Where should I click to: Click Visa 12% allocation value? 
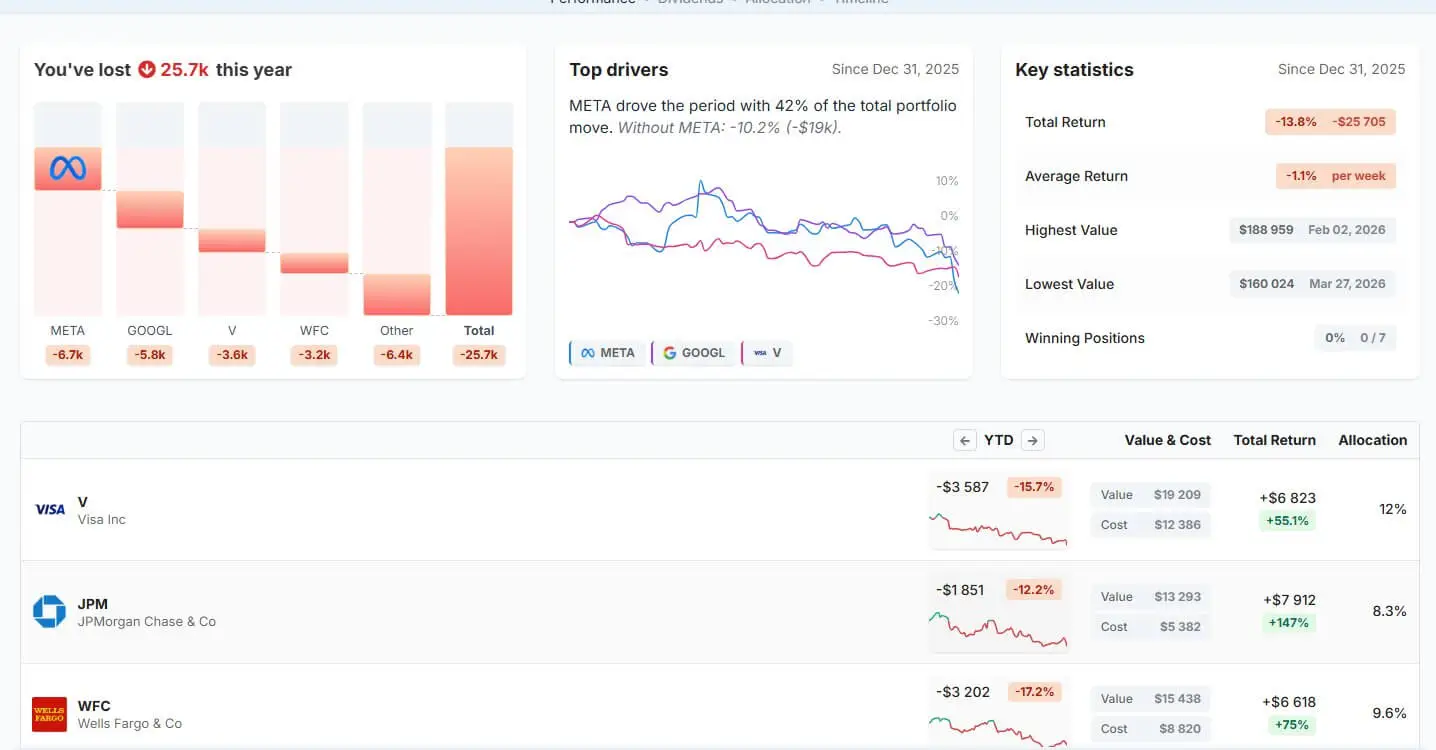click(x=1392, y=509)
